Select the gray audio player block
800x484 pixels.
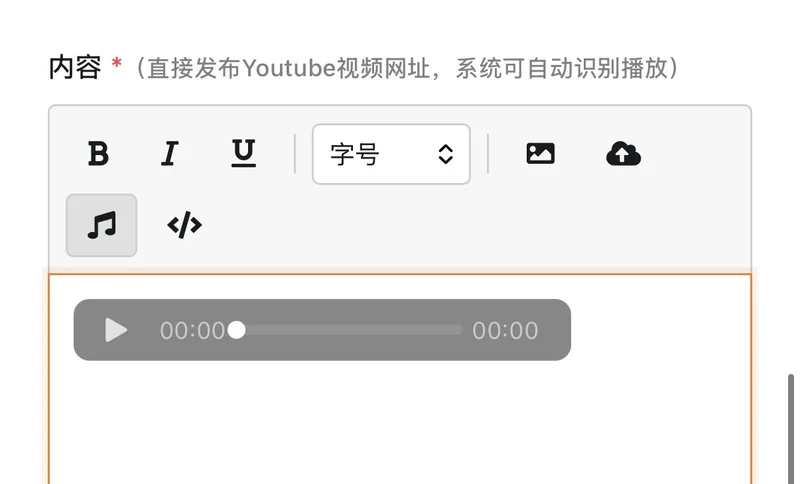pos(322,330)
